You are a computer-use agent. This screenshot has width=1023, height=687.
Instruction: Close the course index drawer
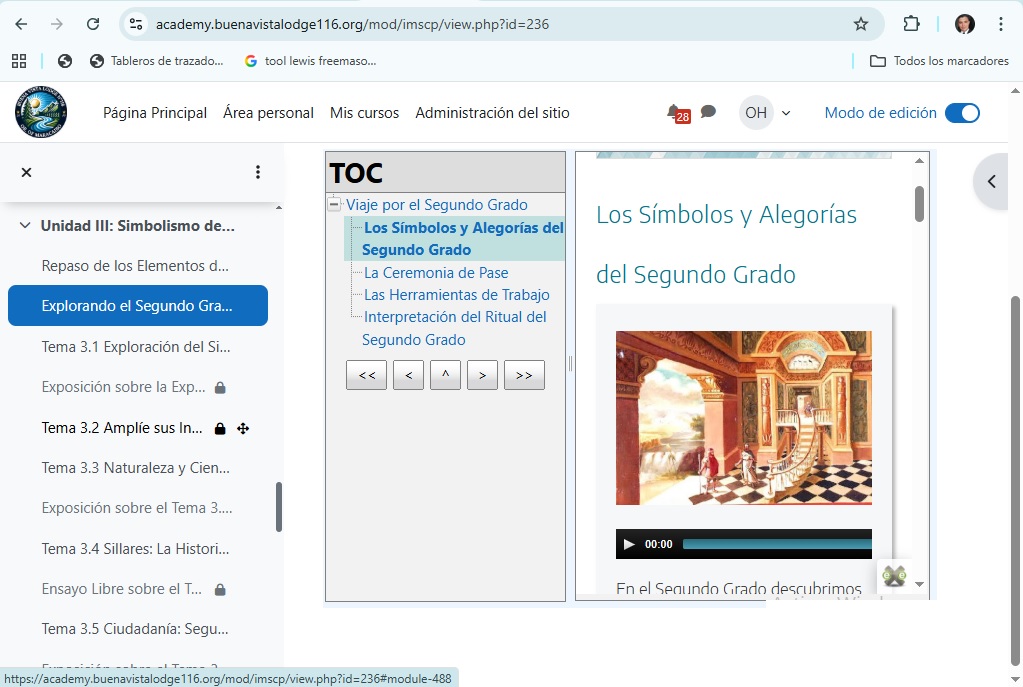click(27, 172)
